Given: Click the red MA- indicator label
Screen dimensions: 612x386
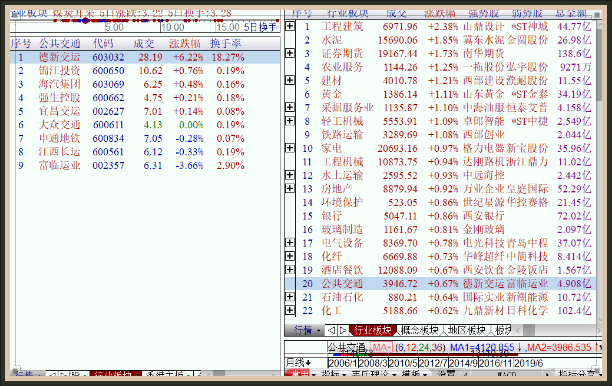Looking at the screenshot, I should click(381, 347).
